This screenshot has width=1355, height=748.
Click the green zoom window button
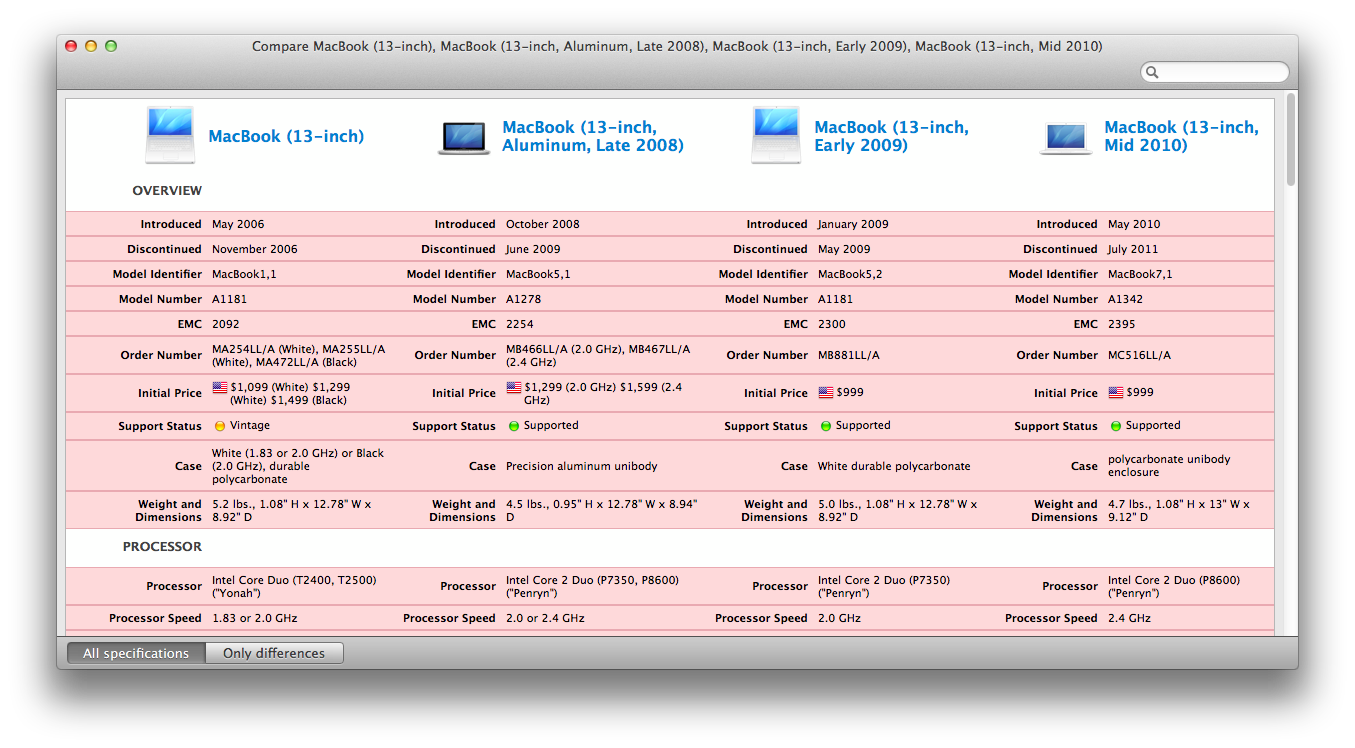(111, 46)
